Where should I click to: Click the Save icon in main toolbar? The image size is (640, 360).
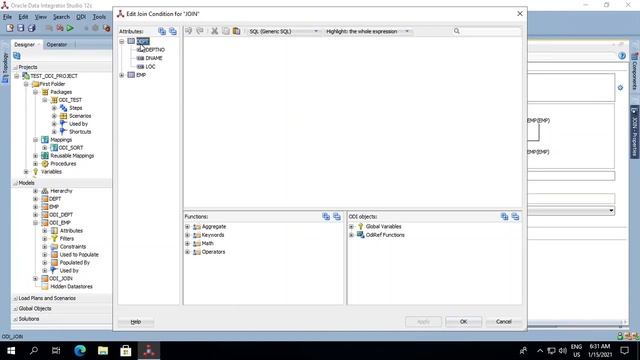[20, 28]
